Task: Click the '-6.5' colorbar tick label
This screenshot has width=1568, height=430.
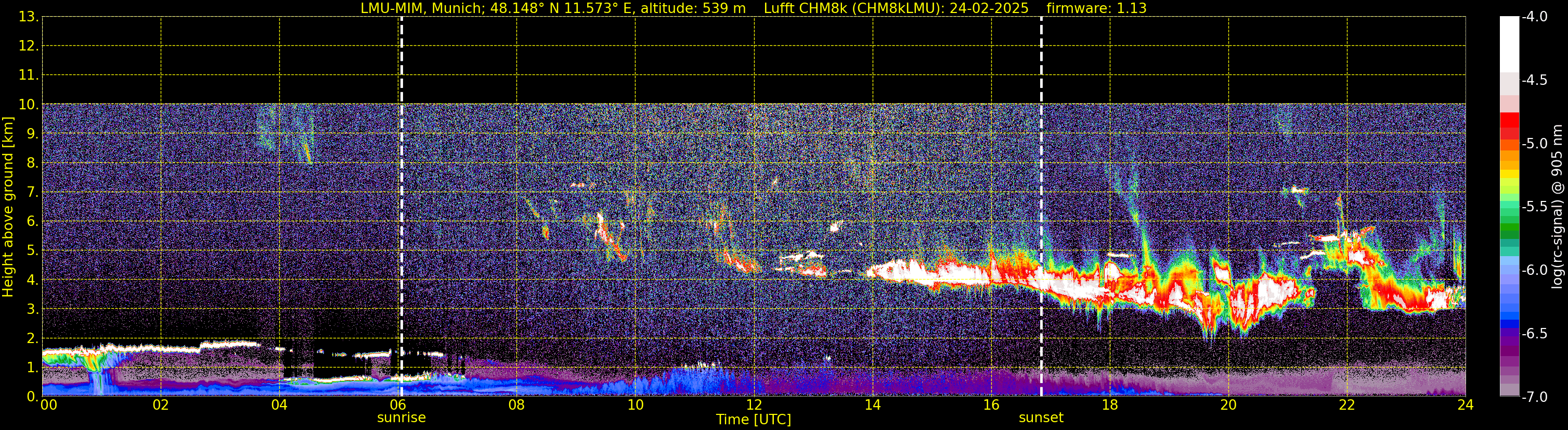Action: (x=1535, y=334)
